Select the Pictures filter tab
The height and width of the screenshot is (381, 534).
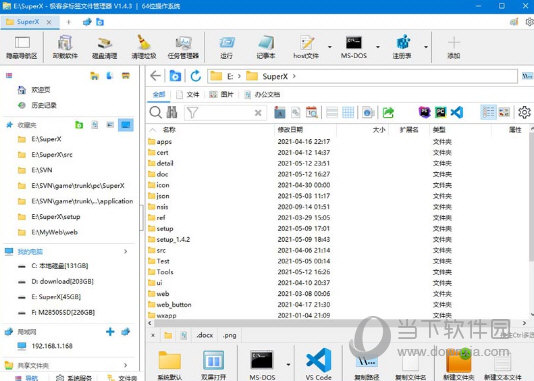[x=221, y=94]
